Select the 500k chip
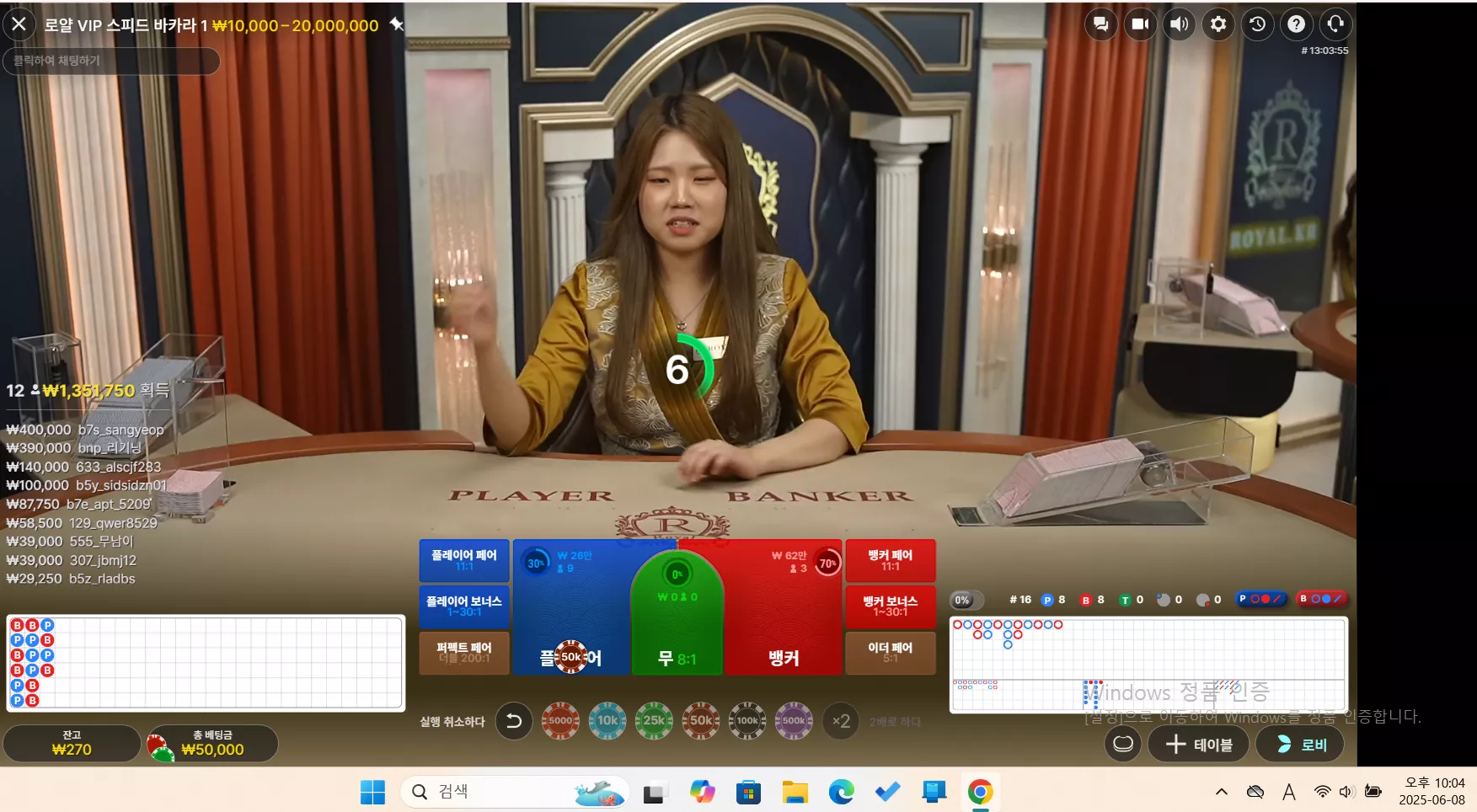1477x812 pixels. 794,721
